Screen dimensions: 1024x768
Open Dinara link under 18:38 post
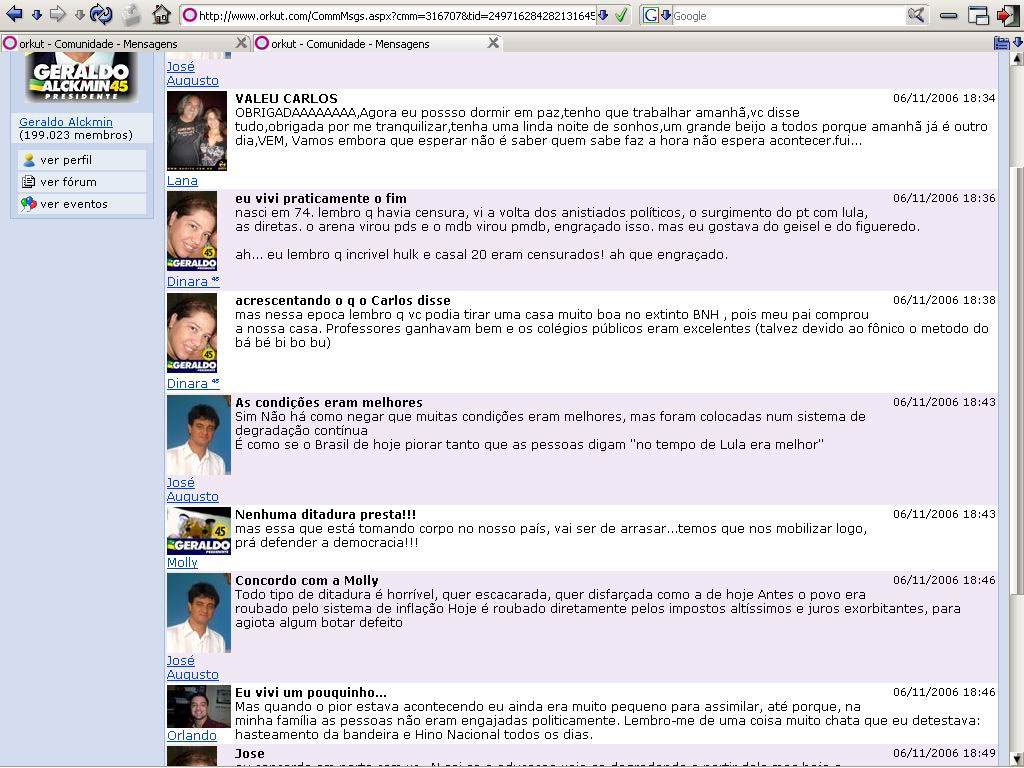click(x=193, y=383)
